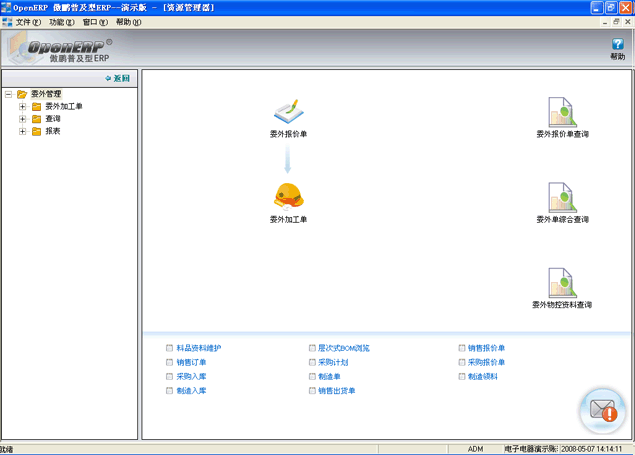
Task: Open 委外单综合查询 query icon
Action: pos(562,197)
